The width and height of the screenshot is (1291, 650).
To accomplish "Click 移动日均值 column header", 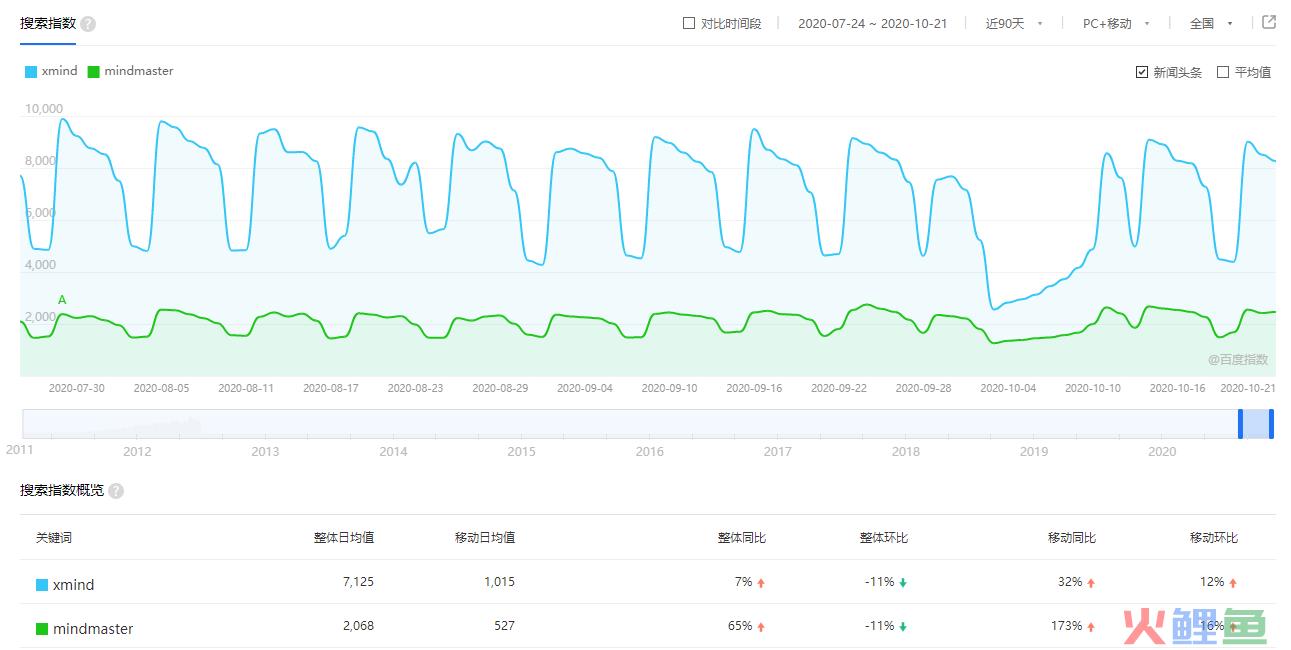I will point(485,538).
